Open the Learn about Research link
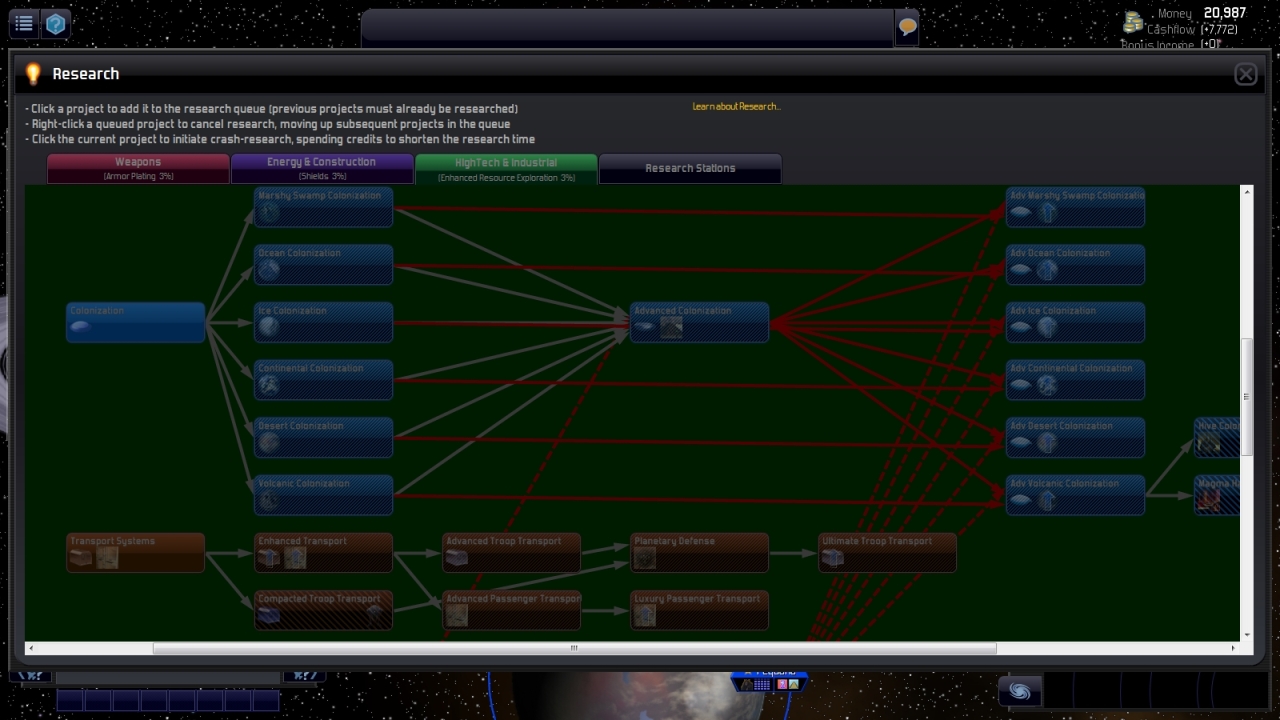 pos(736,106)
